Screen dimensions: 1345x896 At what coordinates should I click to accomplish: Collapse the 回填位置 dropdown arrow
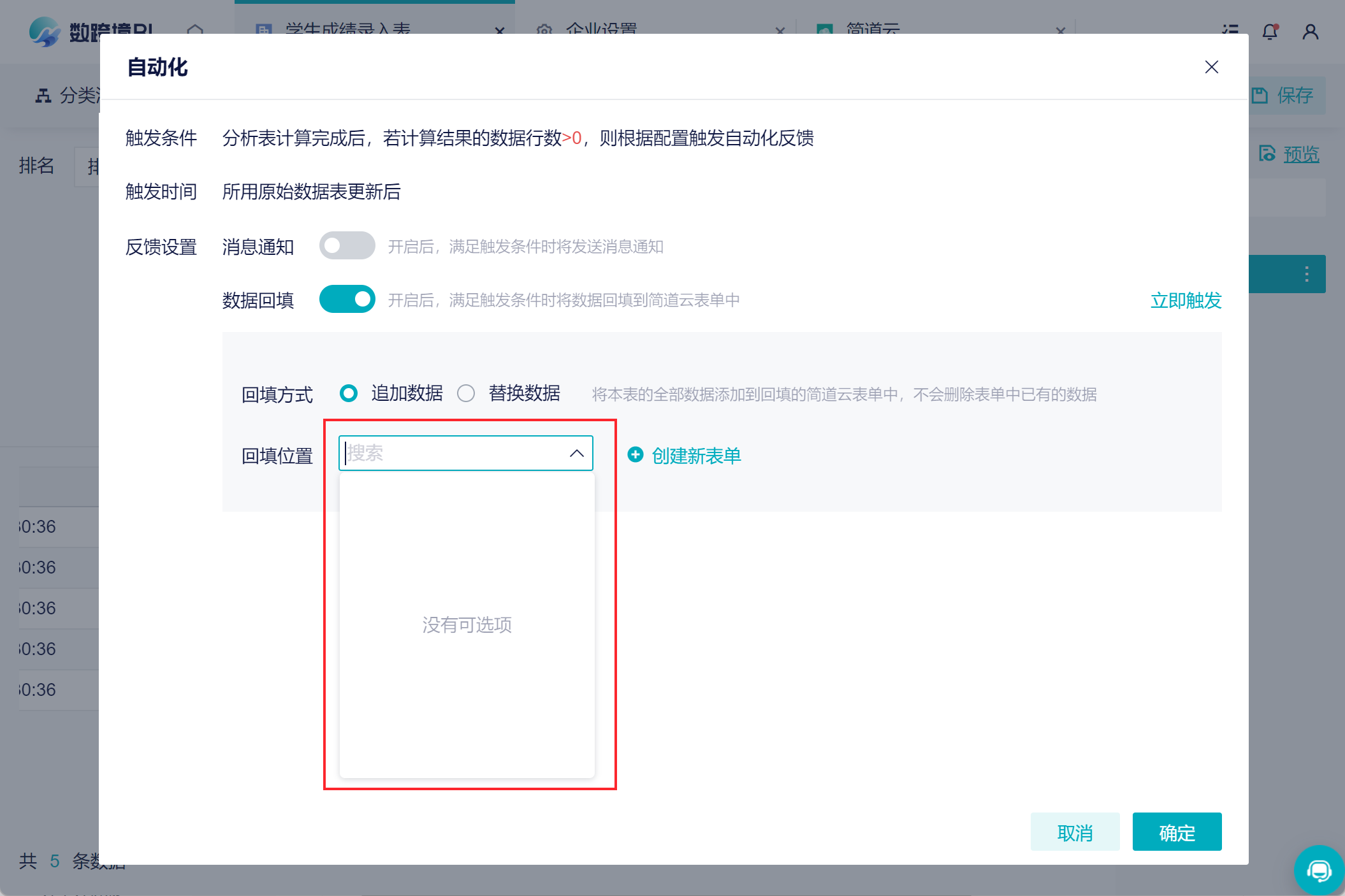pyautogui.click(x=576, y=453)
